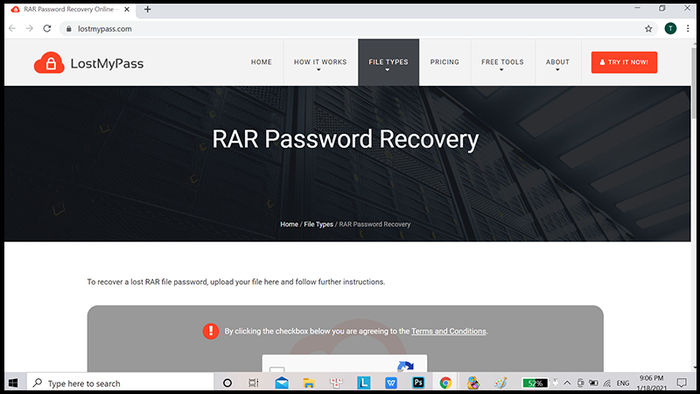Click the 52% battery indicator

coord(535,383)
